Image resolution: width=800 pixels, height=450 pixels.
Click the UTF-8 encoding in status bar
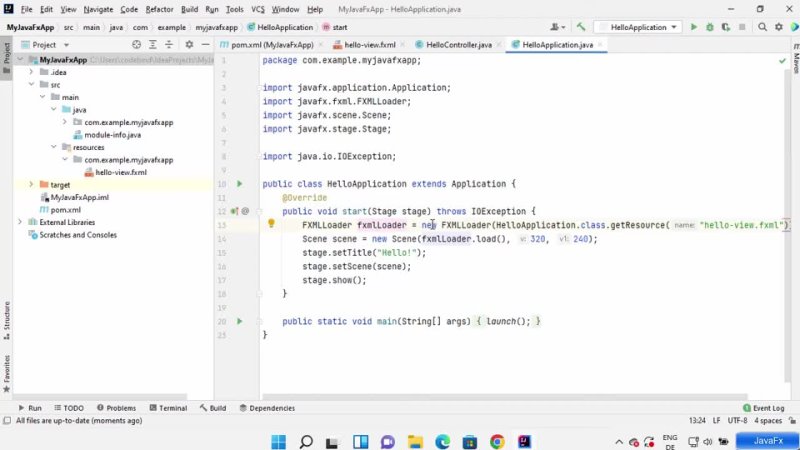737,421
